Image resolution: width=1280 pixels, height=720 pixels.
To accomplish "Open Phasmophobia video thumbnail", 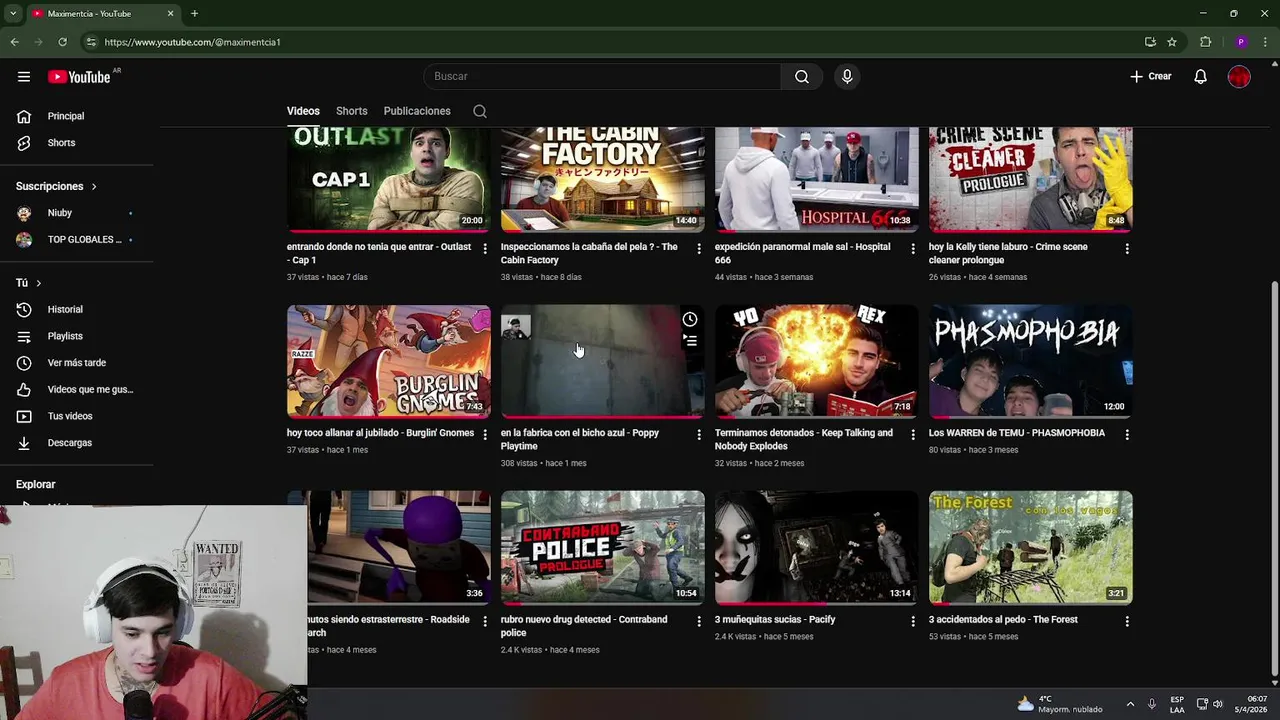I will 1031,361.
